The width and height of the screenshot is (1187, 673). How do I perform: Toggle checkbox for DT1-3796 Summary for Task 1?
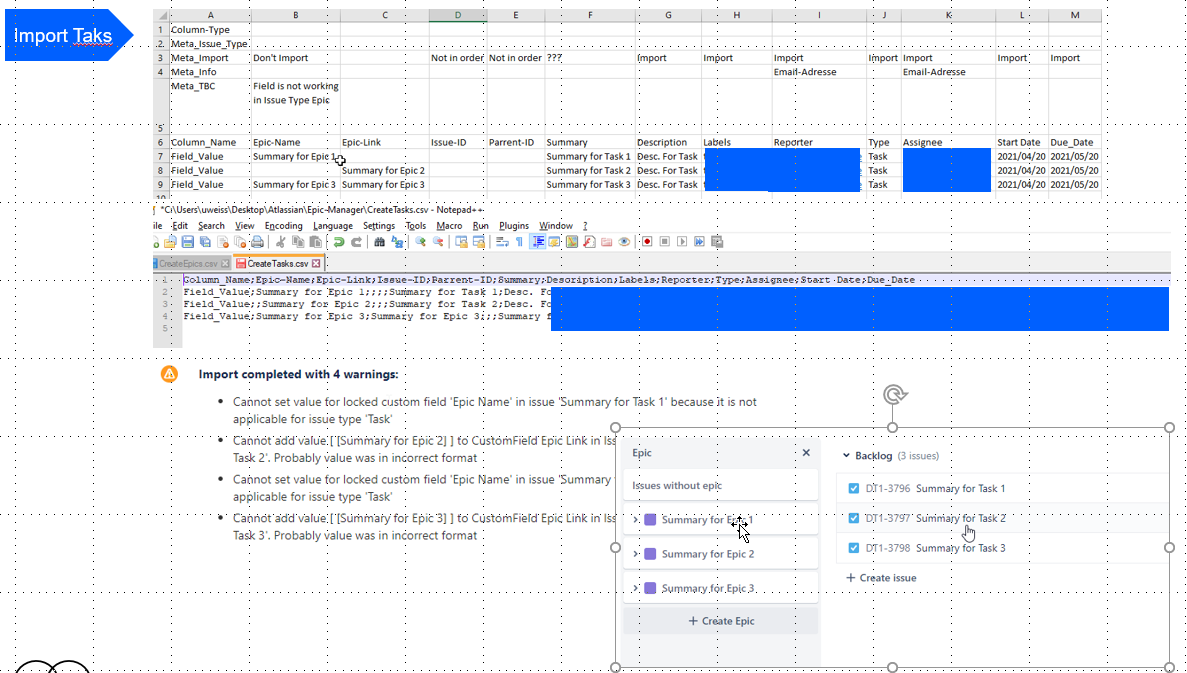point(854,488)
